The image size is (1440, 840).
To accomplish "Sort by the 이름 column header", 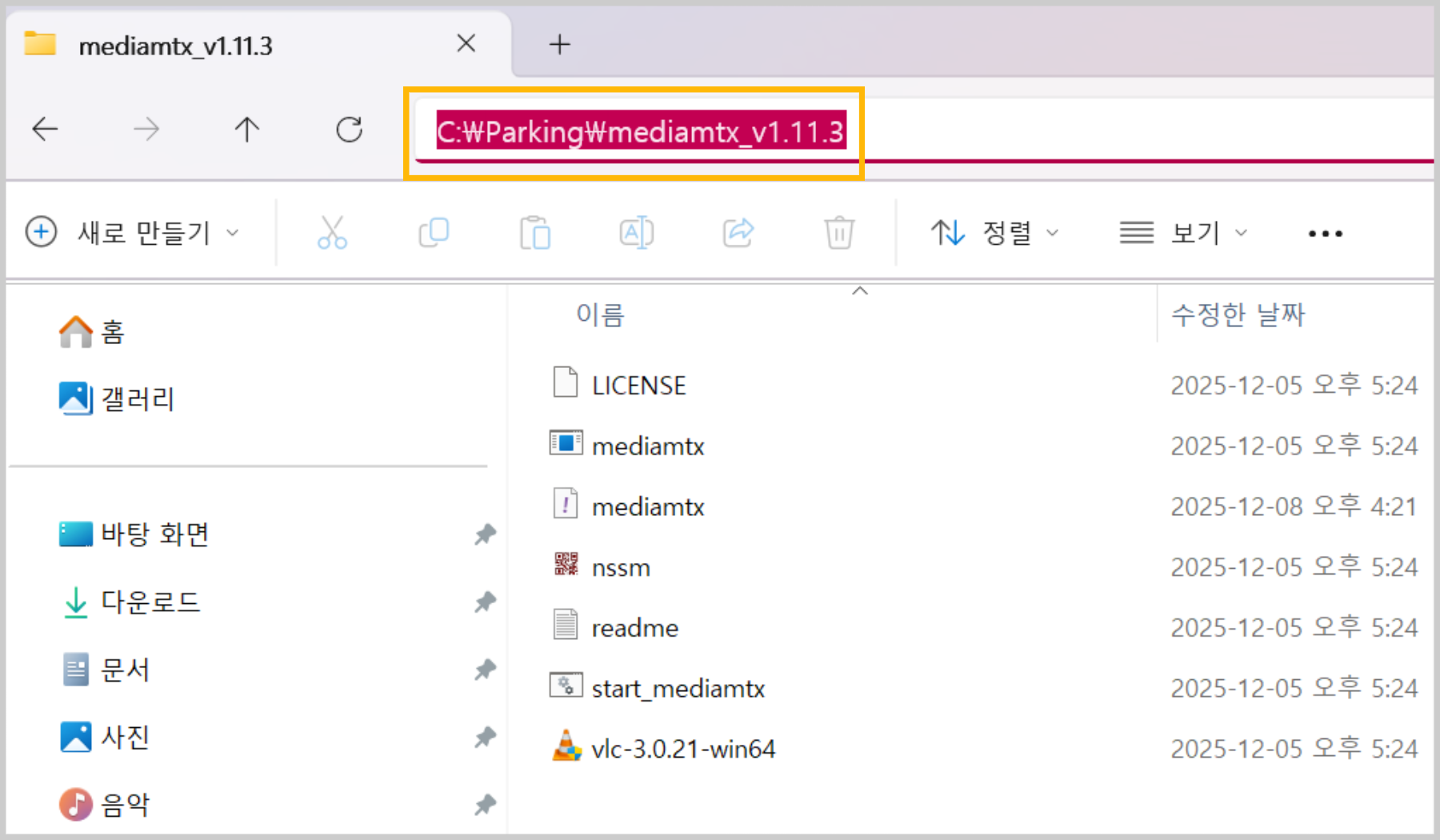I will (600, 314).
